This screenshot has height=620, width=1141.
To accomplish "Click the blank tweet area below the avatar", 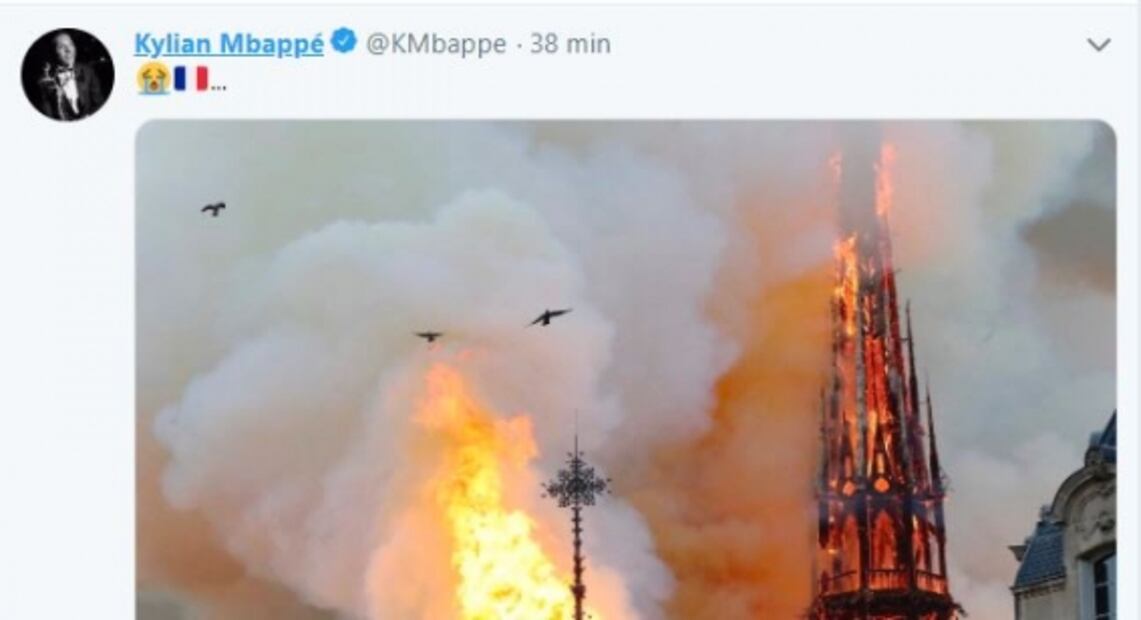I will (68, 364).
